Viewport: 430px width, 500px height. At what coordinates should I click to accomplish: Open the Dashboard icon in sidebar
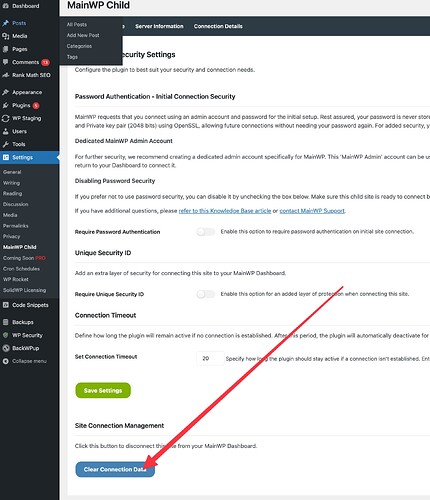(x=5, y=6)
